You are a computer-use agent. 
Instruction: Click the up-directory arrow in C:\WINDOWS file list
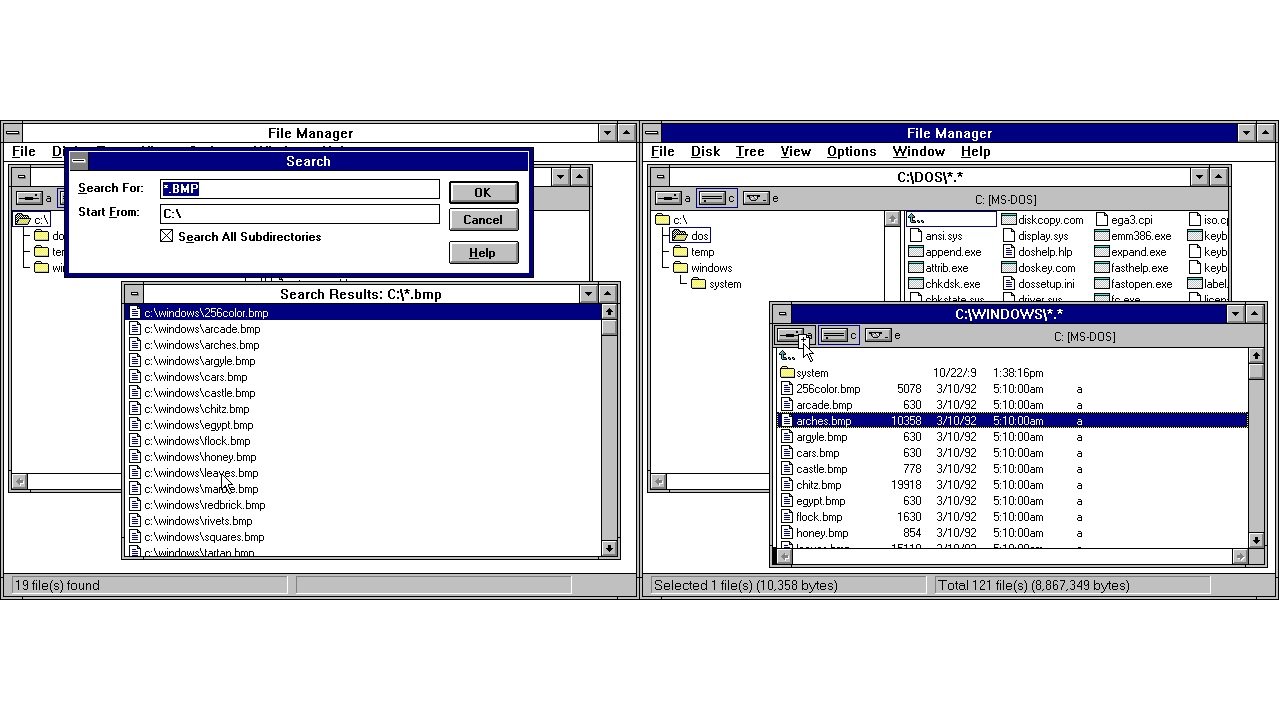point(787,356)
